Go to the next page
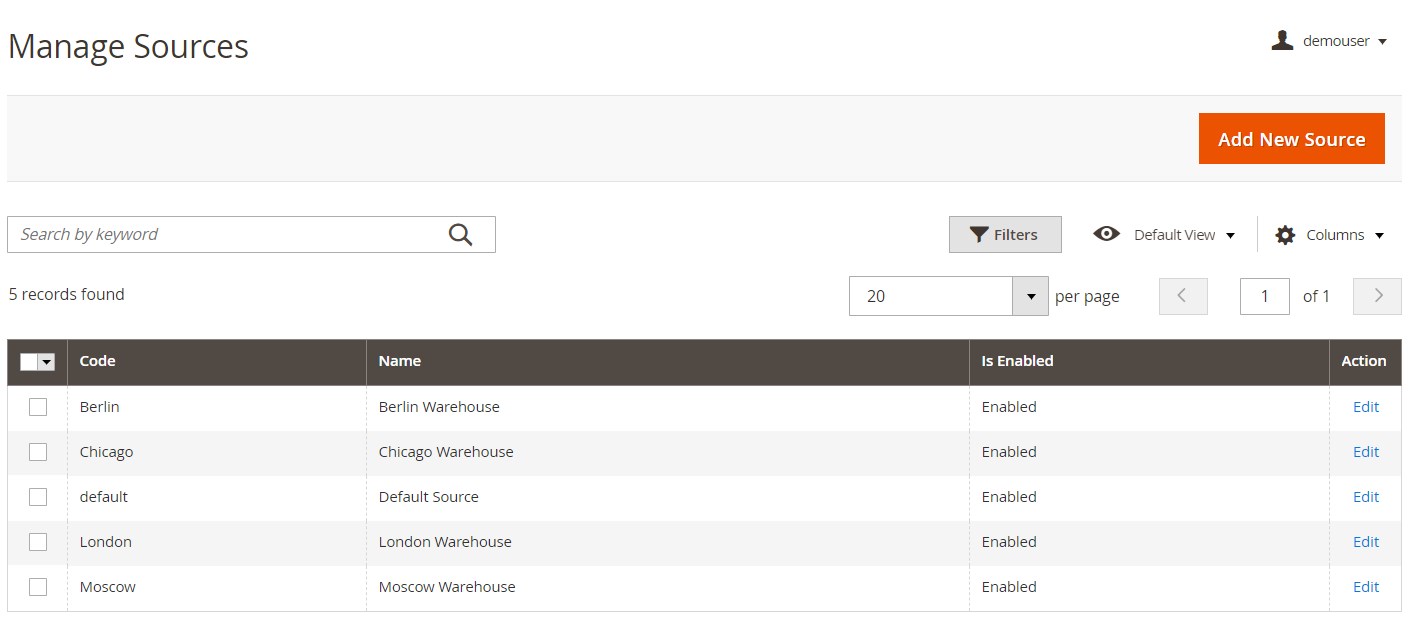Image resolution: width=1409 pixels, height=624 pixels. pos(1377,296)
